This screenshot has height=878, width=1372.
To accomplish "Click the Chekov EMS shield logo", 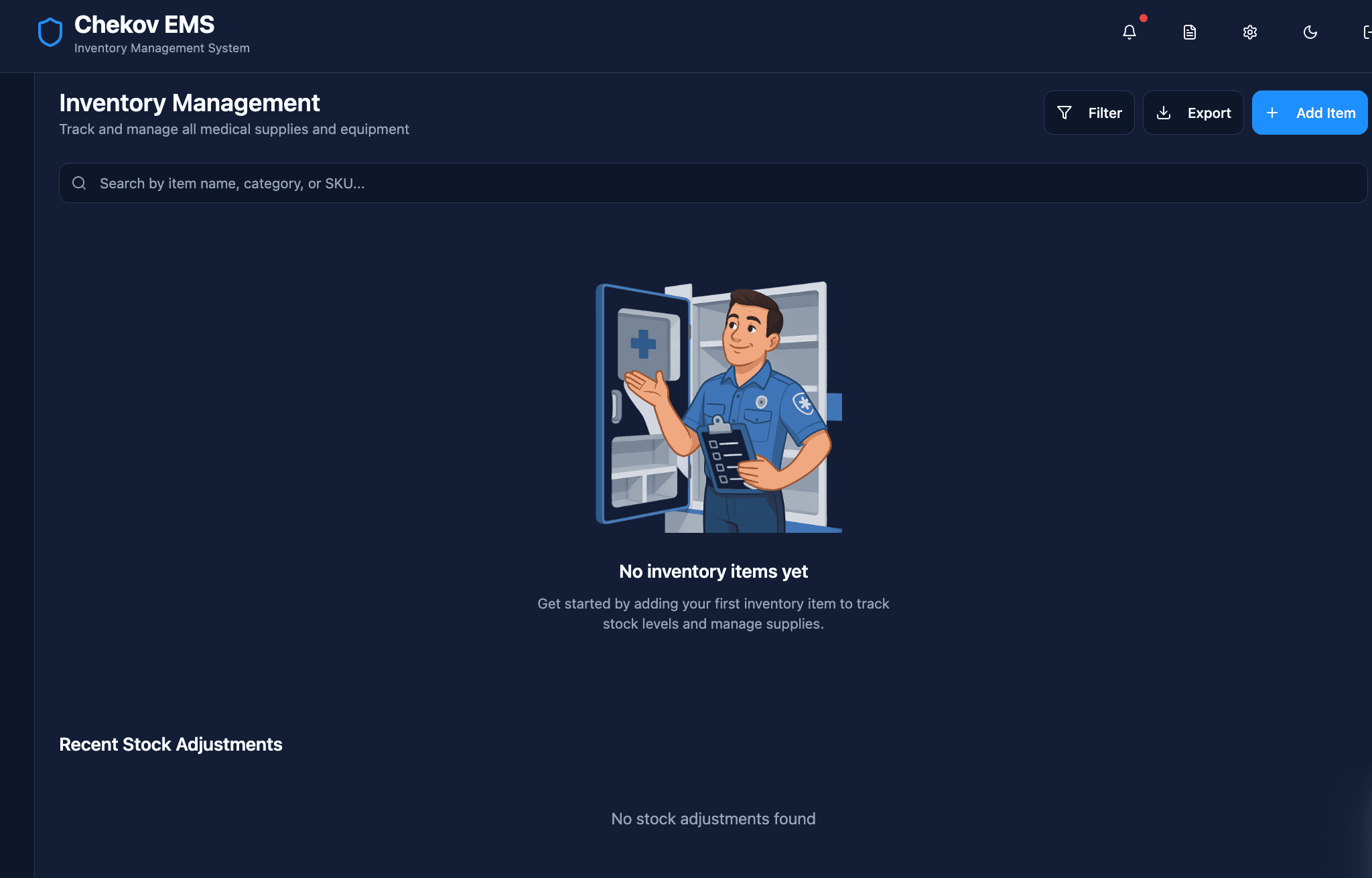I will point(50,32).
